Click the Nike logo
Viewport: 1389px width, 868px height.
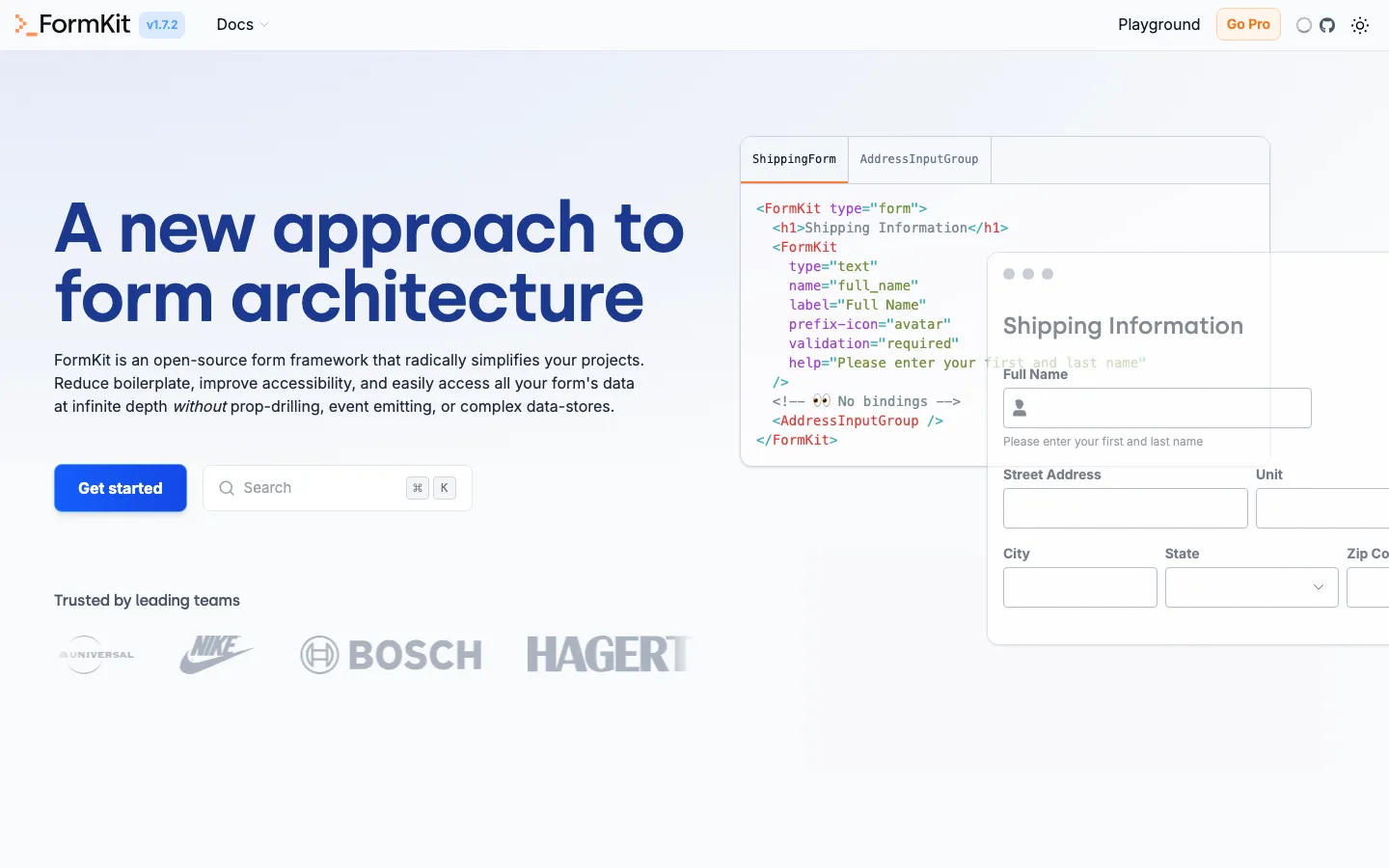pyautogui.click(x=217, y=655)
